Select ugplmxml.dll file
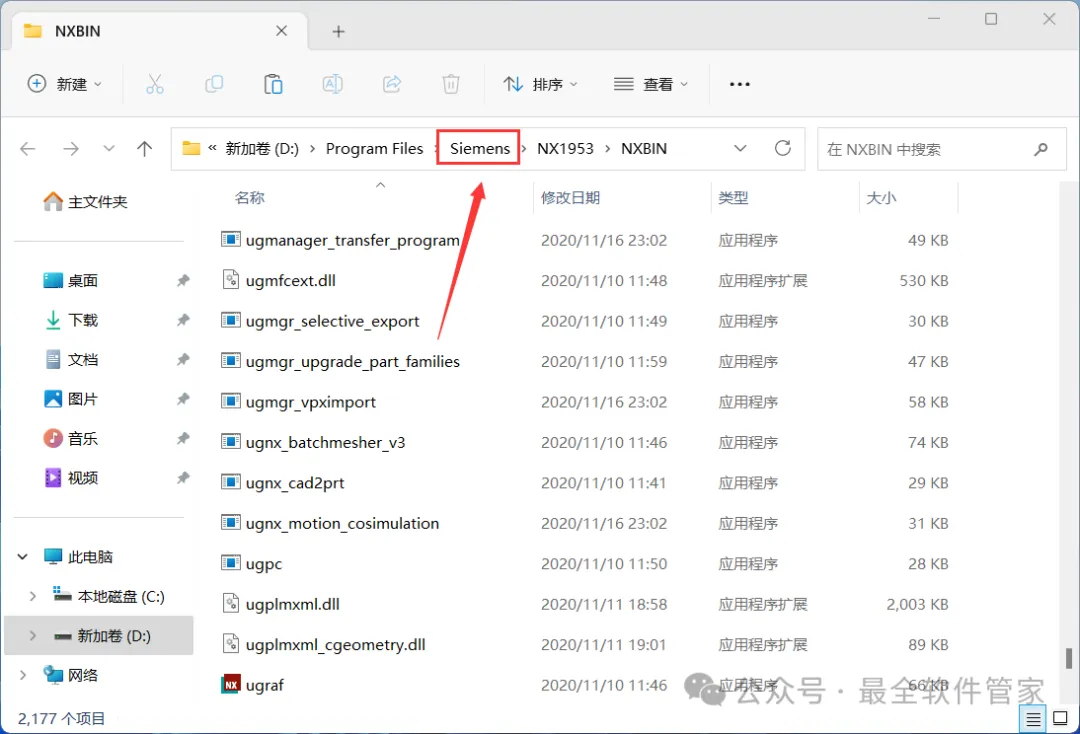Image resolution: width=1080 pixels, height=734 pixels. pyautogui.click(x=293, y=604)
